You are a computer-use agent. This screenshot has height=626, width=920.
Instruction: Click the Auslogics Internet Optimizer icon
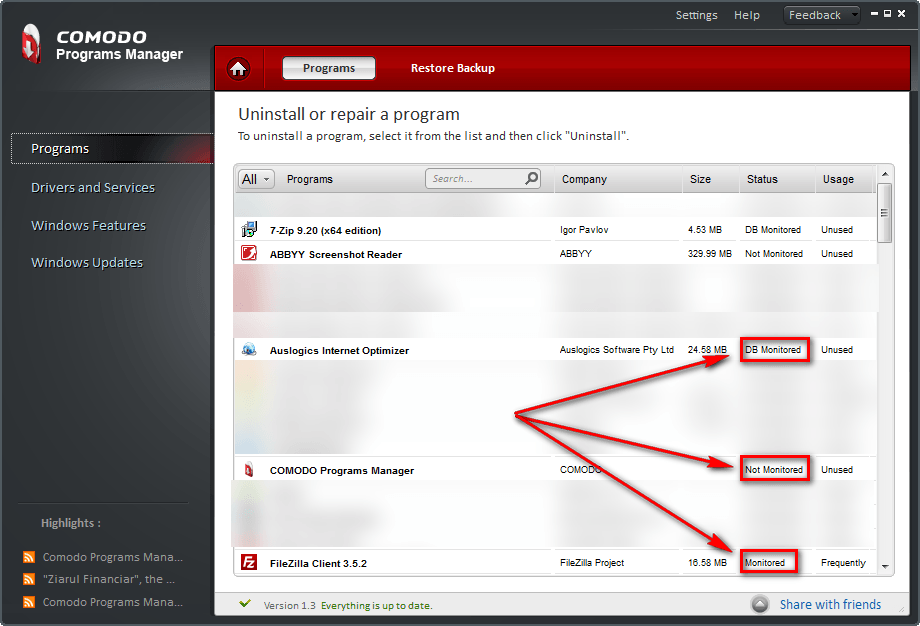click(x=249, y=350)
